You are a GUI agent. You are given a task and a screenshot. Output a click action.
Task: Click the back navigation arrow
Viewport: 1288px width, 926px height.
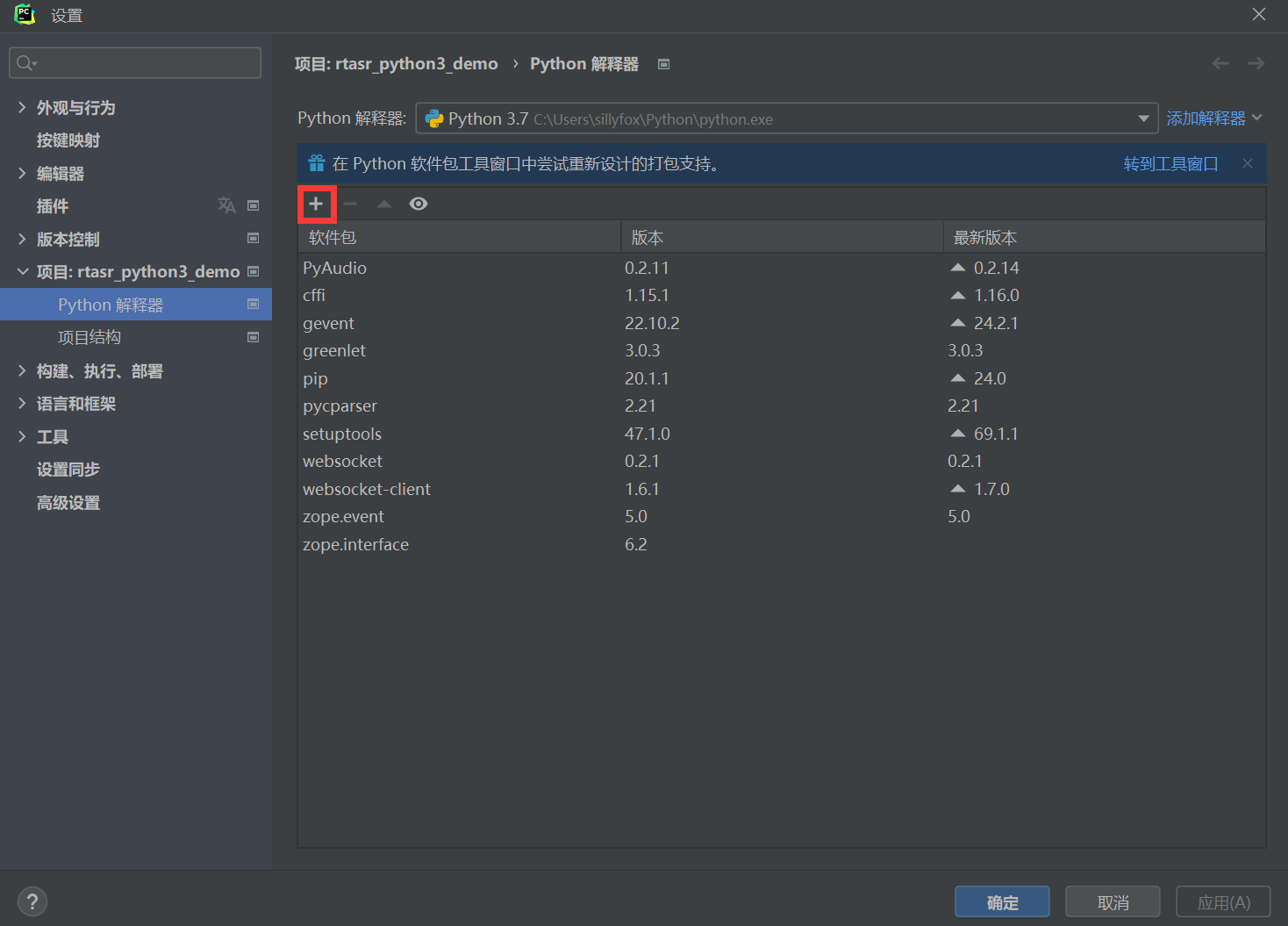pos(1220,63)
